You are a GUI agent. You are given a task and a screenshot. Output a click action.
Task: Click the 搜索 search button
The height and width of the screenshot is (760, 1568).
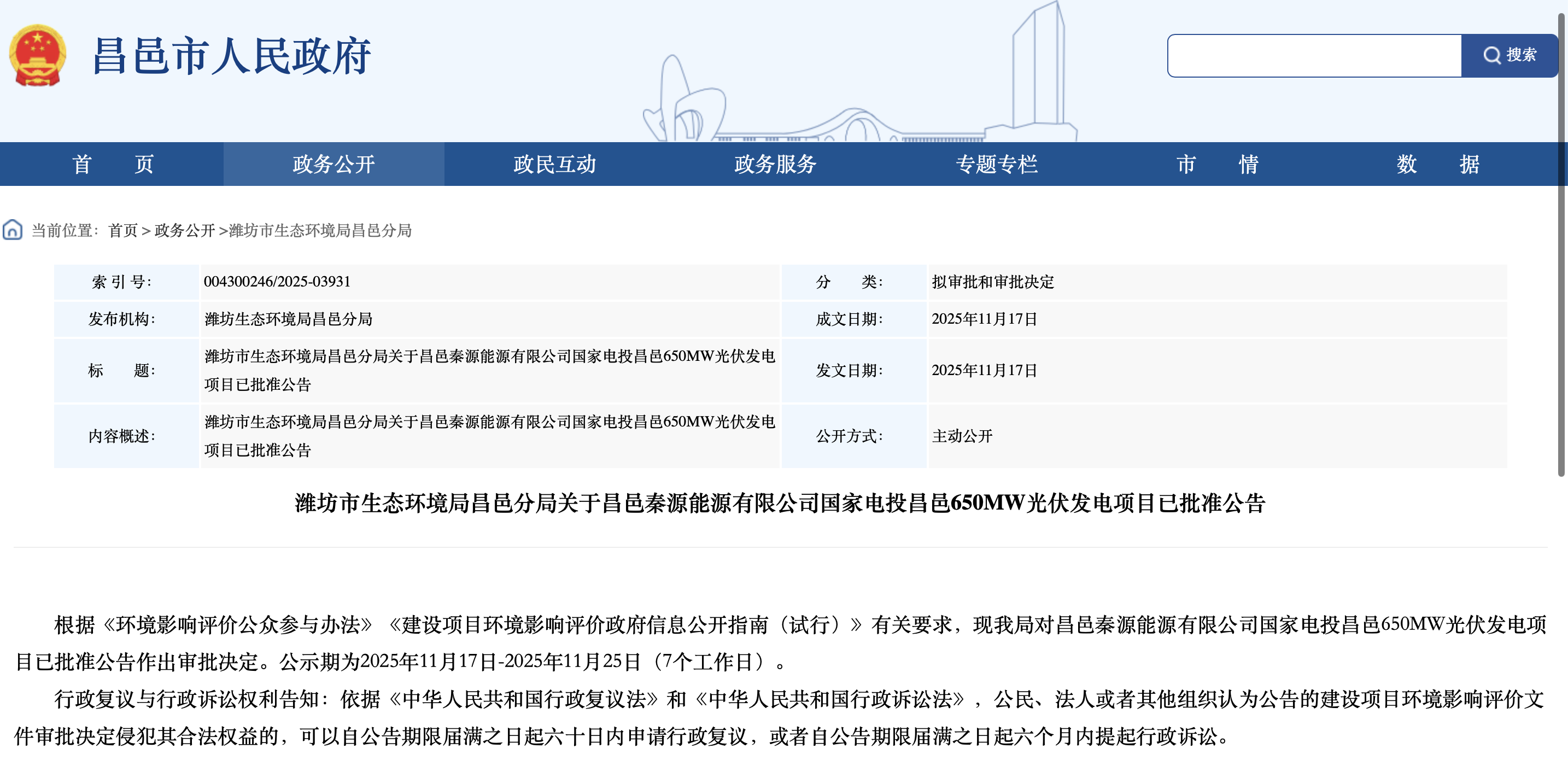[1509, 55]
